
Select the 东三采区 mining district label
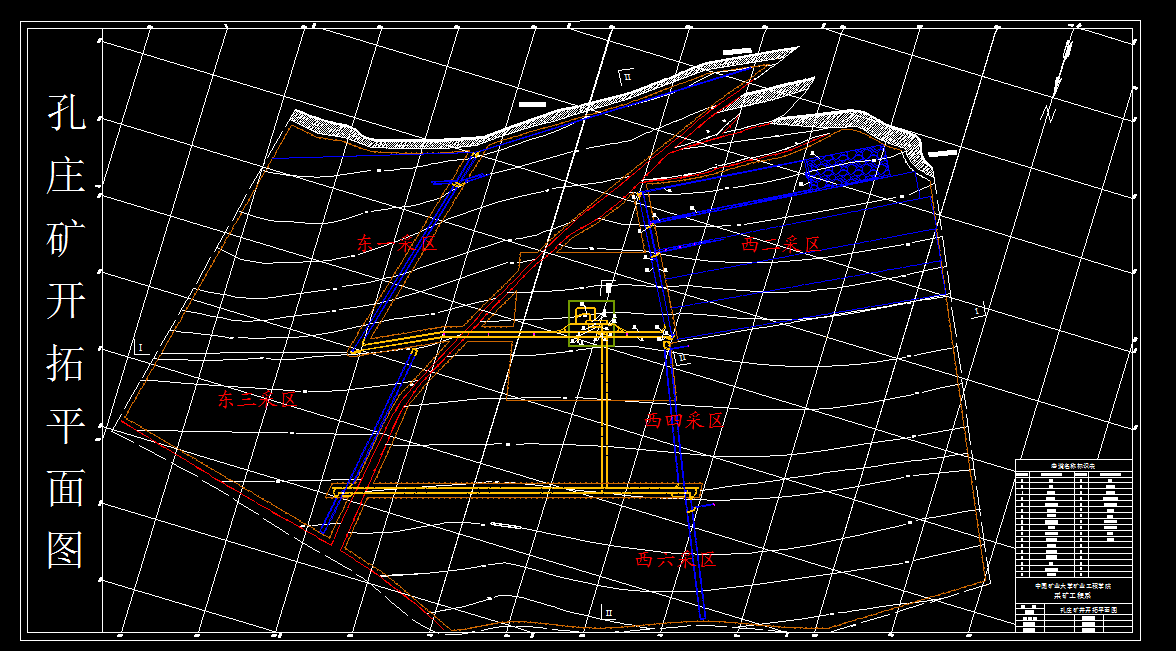tap(257, 399)
